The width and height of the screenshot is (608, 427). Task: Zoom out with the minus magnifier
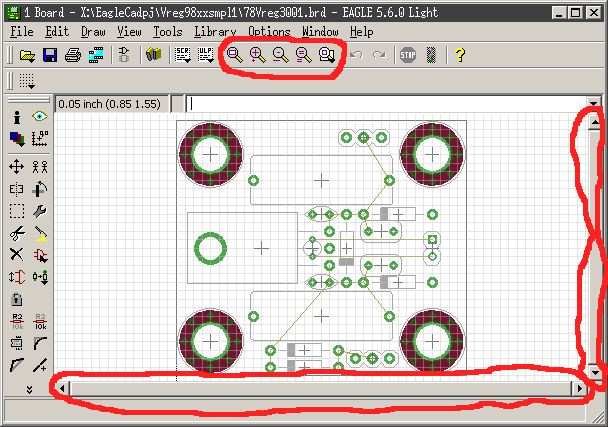click(281, 55)
